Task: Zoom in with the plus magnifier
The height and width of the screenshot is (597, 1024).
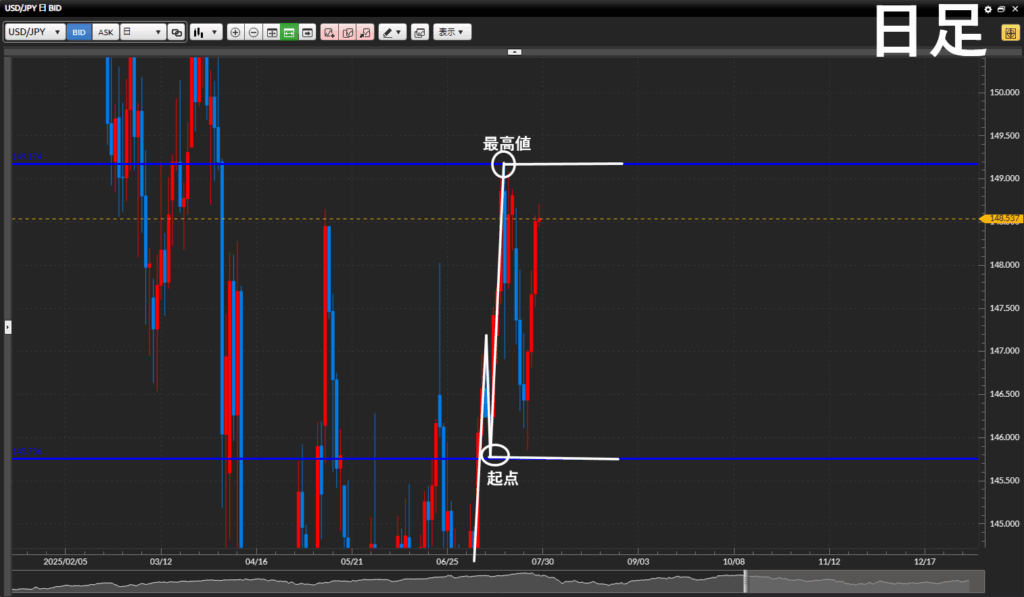Action: tap(236, 32)
